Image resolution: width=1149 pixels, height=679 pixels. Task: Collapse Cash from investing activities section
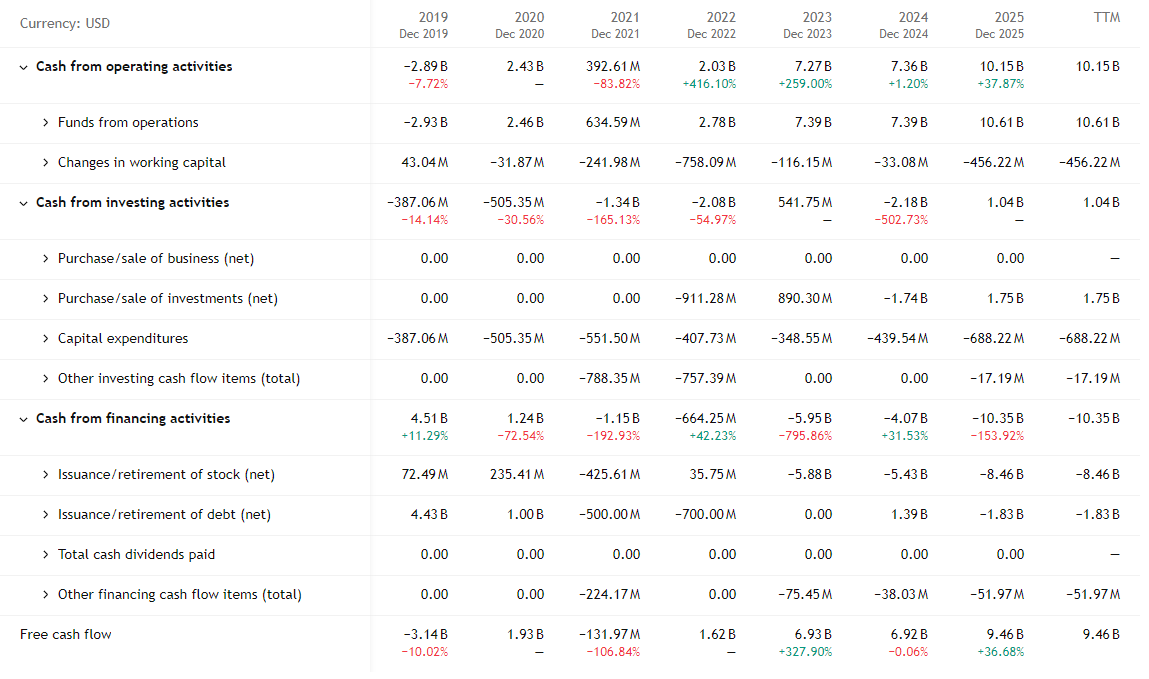pyautogui.click(x=24, y=203)
